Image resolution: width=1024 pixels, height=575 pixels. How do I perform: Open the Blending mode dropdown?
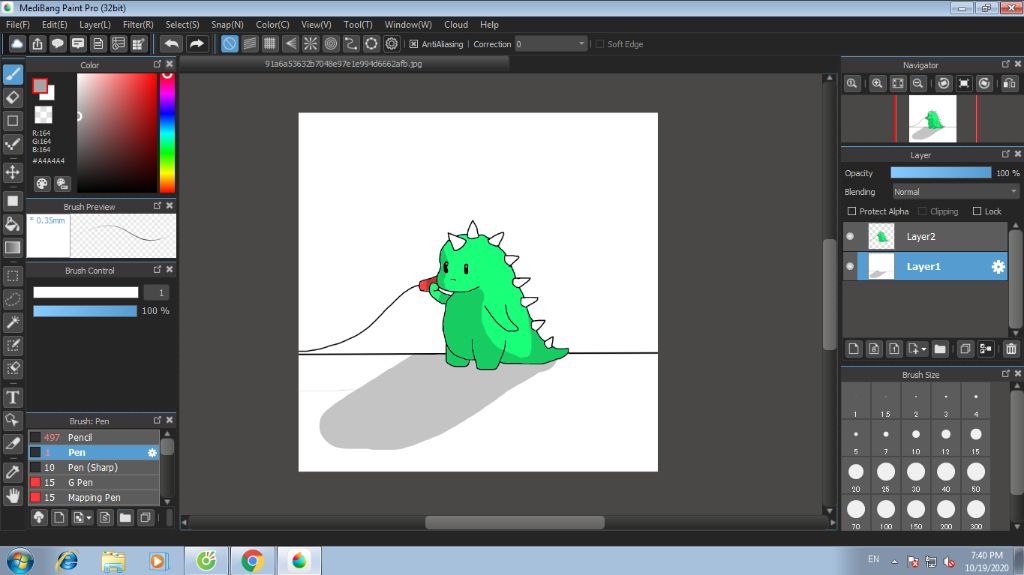point(956,191)
